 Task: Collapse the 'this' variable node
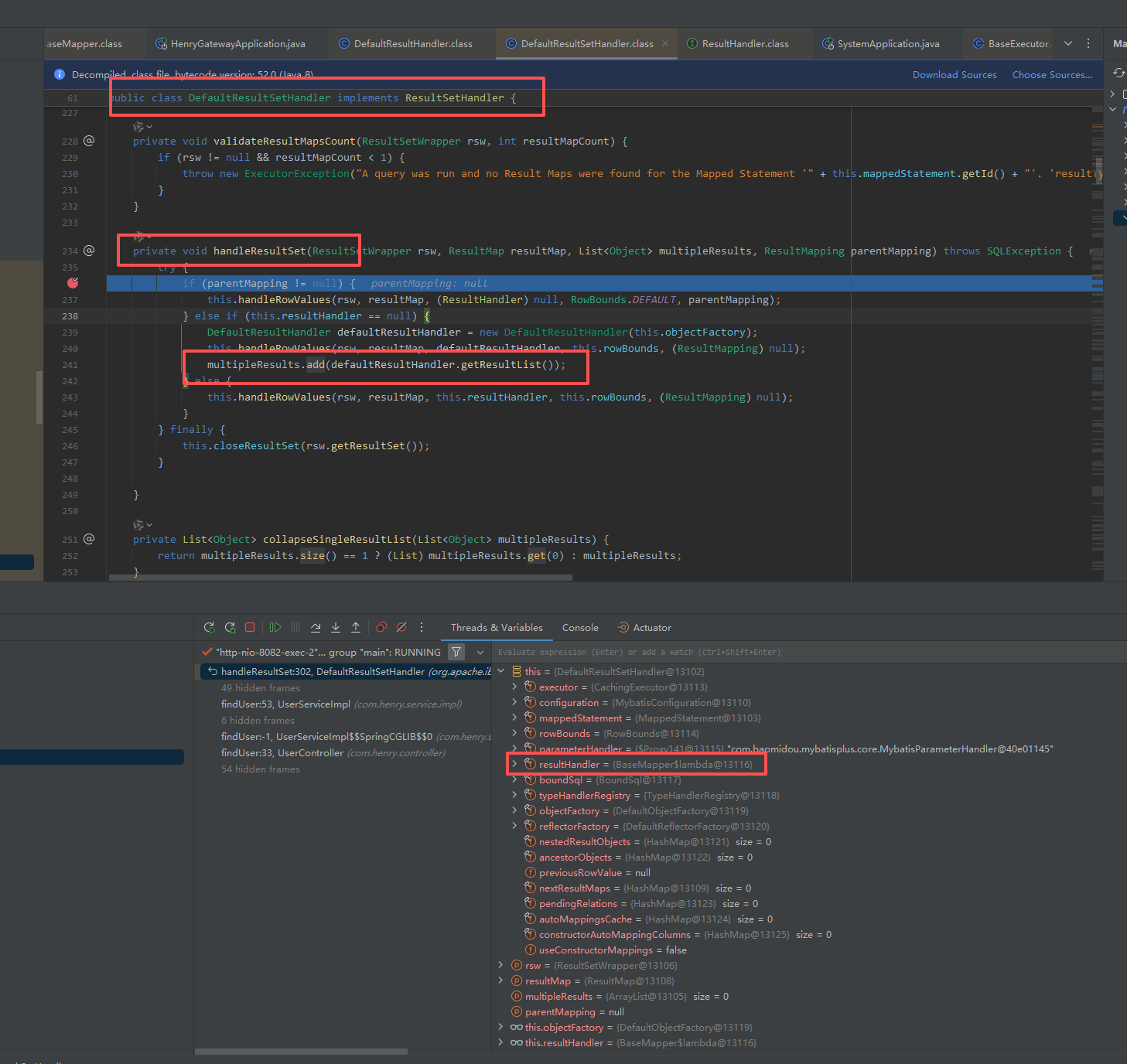click(x=501, y=671)
